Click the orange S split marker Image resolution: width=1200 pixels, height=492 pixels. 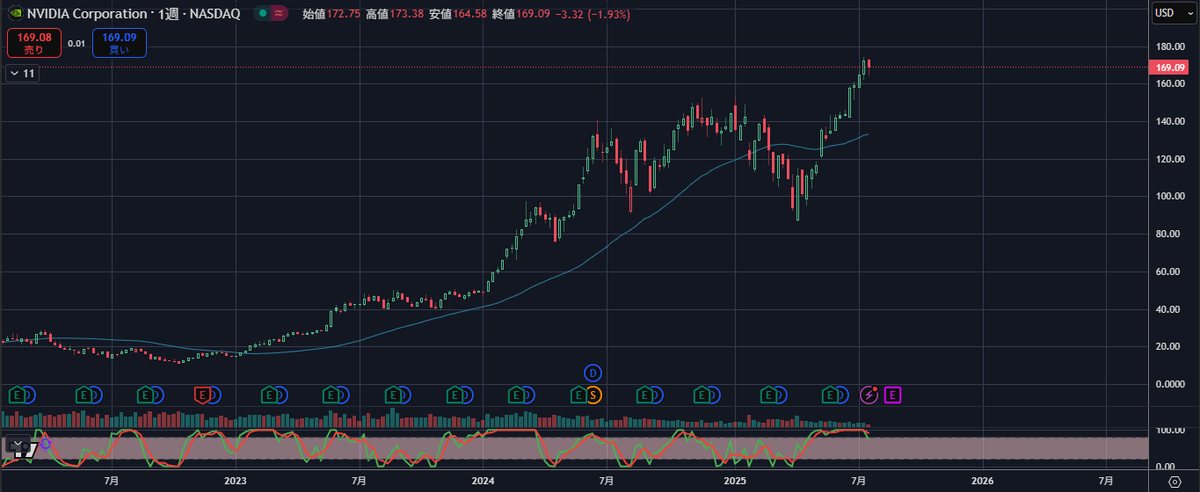click(x=593, y=395)
